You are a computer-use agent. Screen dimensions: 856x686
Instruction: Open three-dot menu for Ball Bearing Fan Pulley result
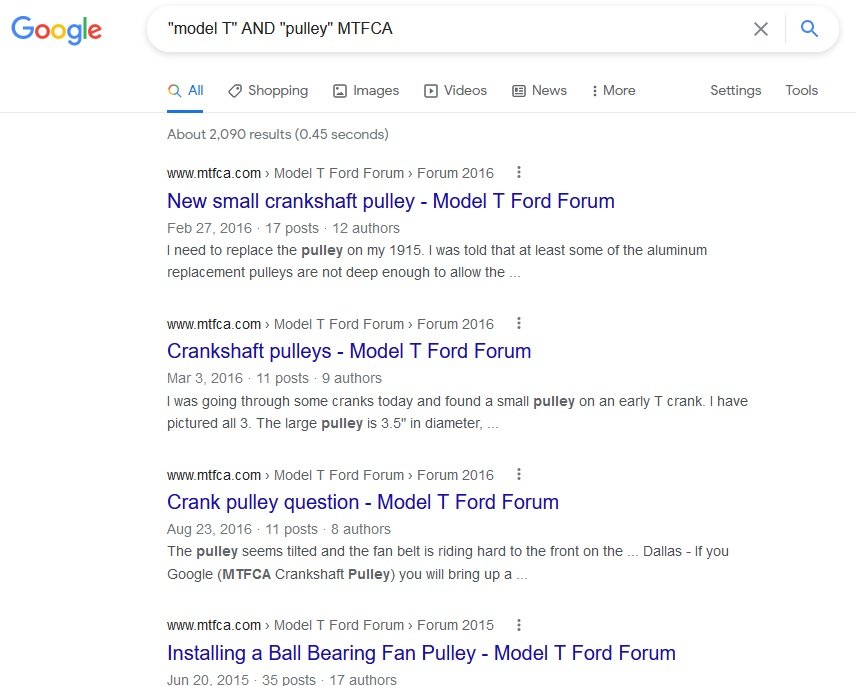pyautogui.click(x=518, y=625)
